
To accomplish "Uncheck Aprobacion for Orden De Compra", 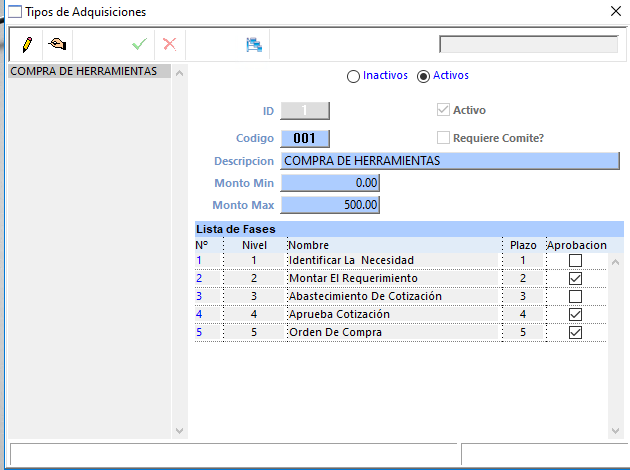I will pos(575,332).
